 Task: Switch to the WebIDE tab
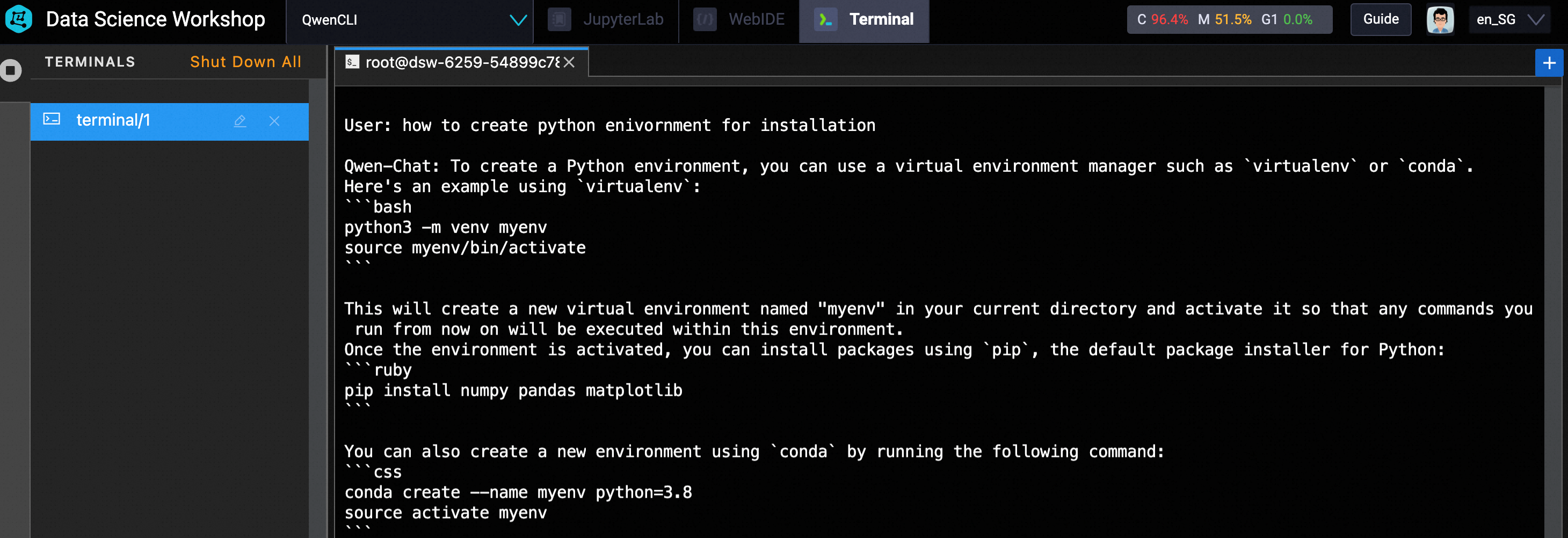739,20
